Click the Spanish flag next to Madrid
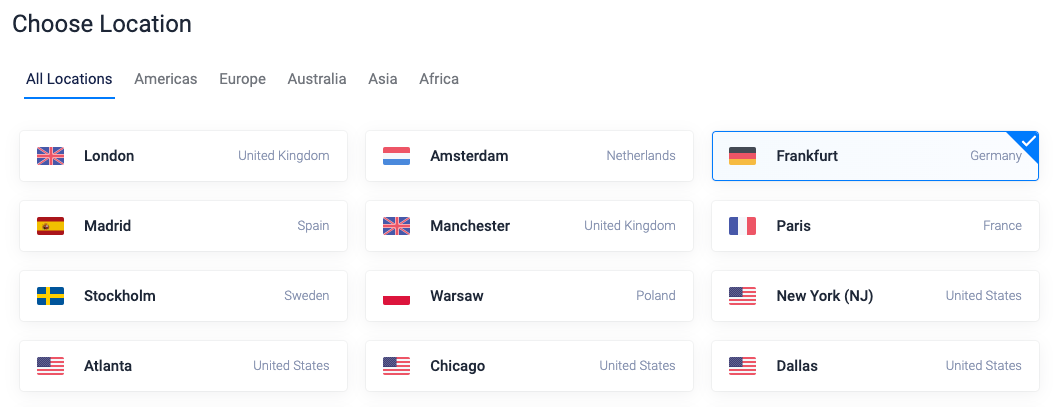The image size is (1056, 407). 50,226
